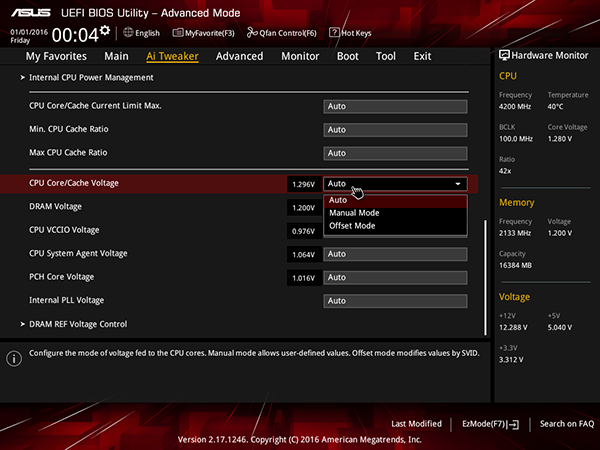Switch to EzMode(F7)
This screenshot has width=600, height=450.
point(491,424)
